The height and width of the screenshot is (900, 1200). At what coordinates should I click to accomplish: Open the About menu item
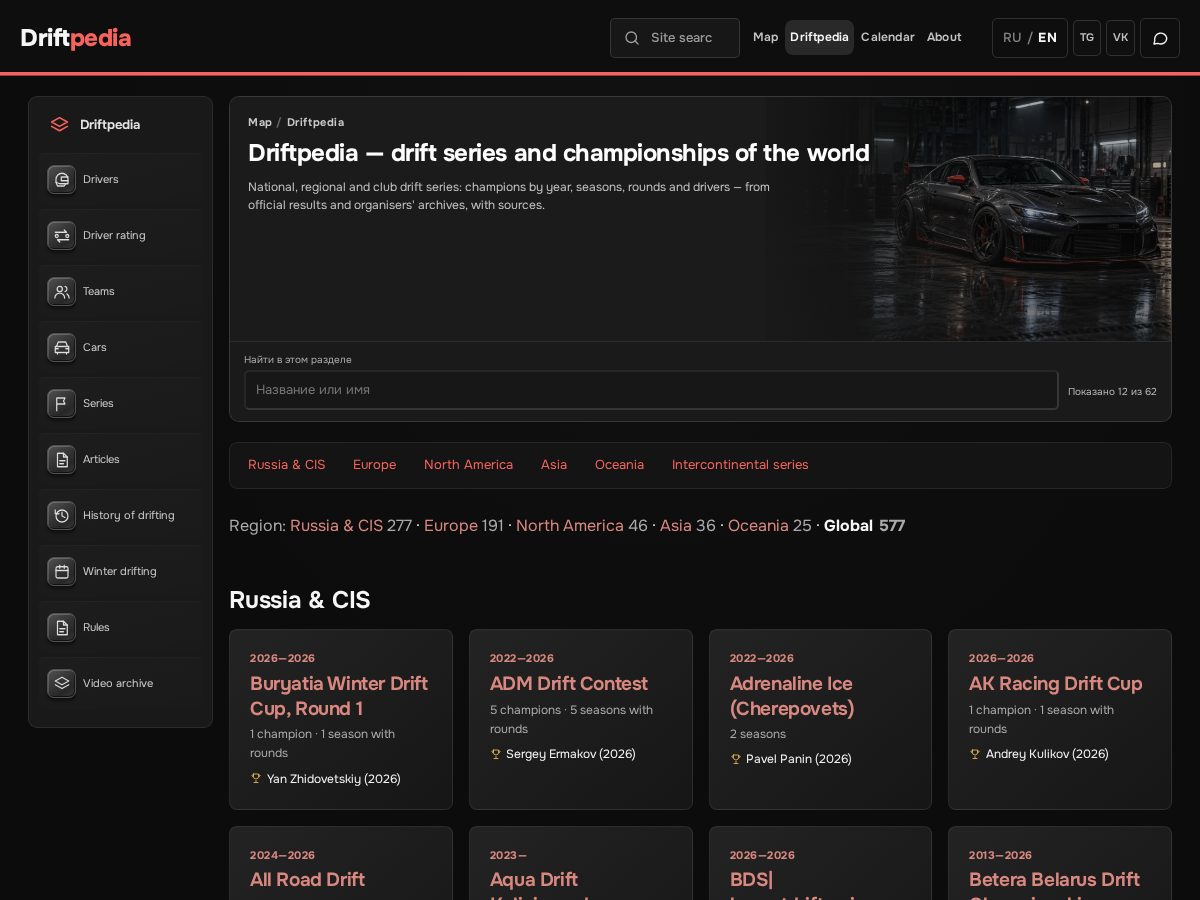pos(944,37)
